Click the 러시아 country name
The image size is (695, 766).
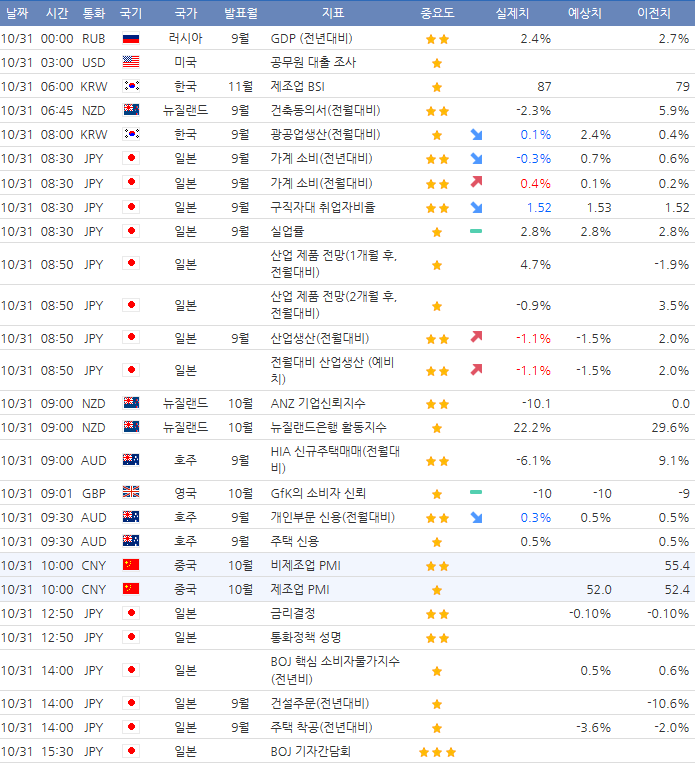click(186, 38)
